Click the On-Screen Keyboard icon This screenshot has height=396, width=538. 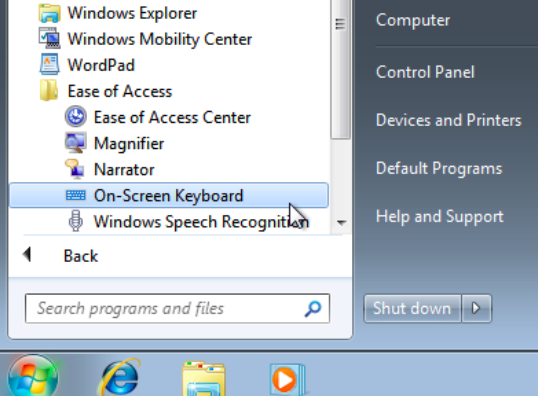pyautogui.click(x=75, y=195)
